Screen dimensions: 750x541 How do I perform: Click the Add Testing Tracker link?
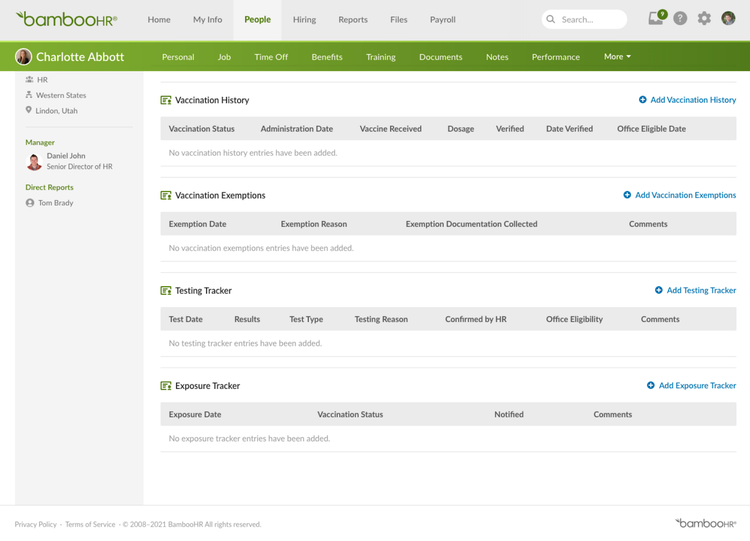[x=701, y=290]
